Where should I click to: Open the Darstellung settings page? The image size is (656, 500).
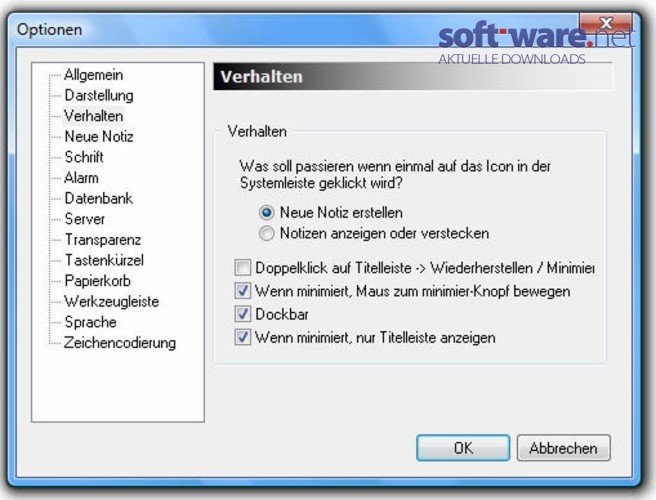click(x=99, y=95)
